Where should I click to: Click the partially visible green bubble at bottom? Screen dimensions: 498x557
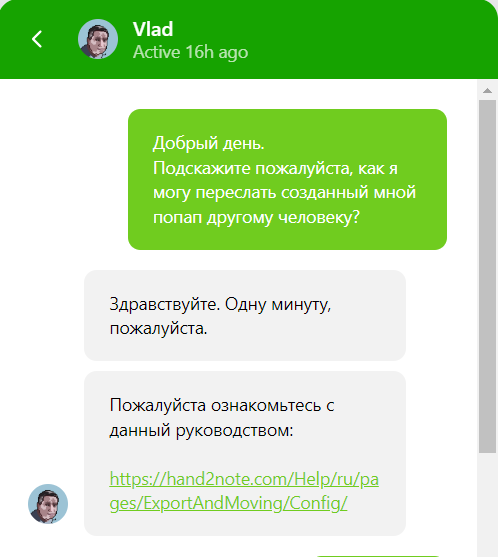point(378,556)
